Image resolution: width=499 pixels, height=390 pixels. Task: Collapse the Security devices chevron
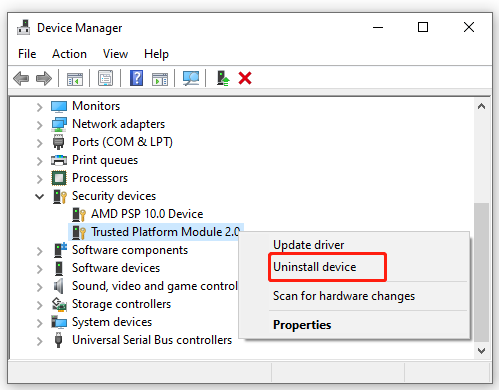(39, 197)
